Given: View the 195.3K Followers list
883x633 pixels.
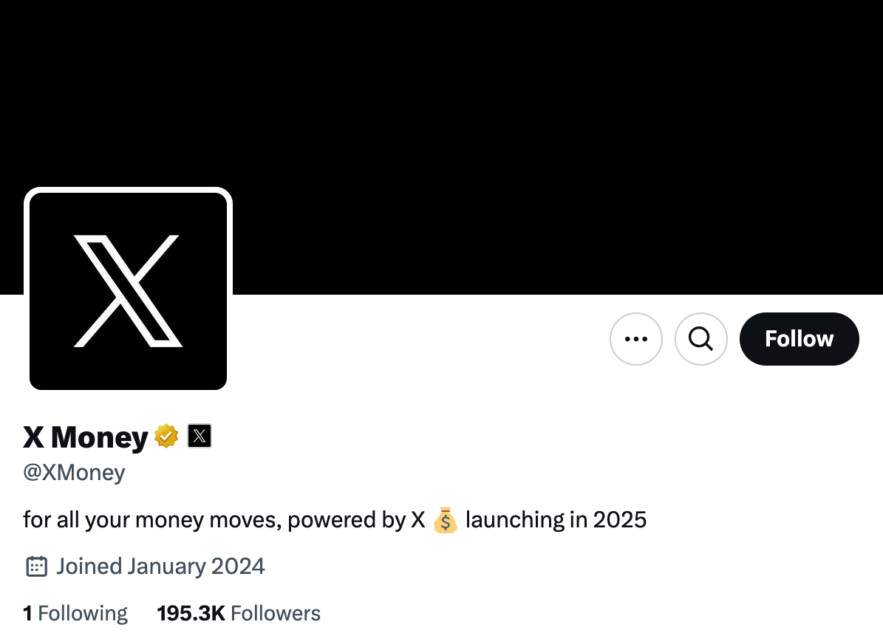Looking at the screenshot, I should 238,612.
